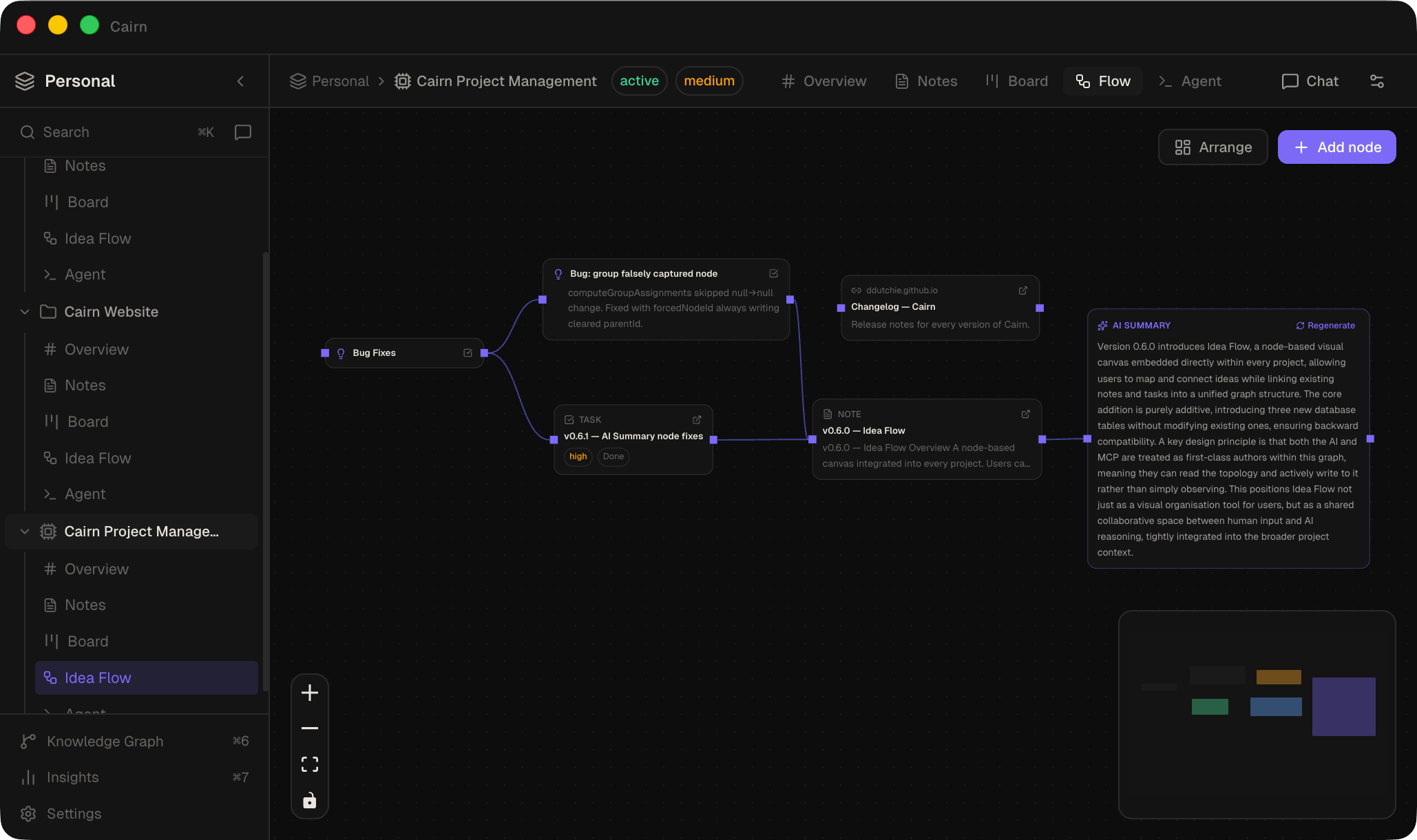Image resolution: width=1417 pixels, height=840 pixels.
Task: Open the view settings sliders icon
Action: pos(1377,81)
